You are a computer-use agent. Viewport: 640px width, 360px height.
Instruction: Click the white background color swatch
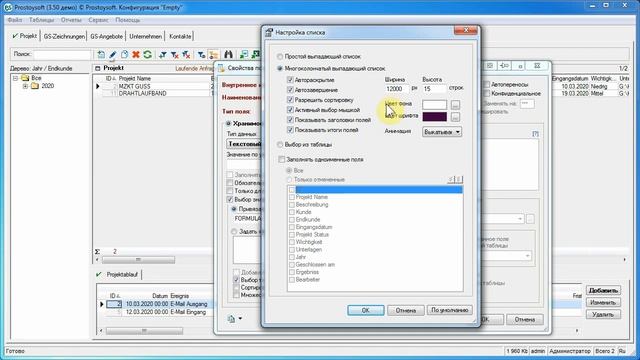(434, 105)
